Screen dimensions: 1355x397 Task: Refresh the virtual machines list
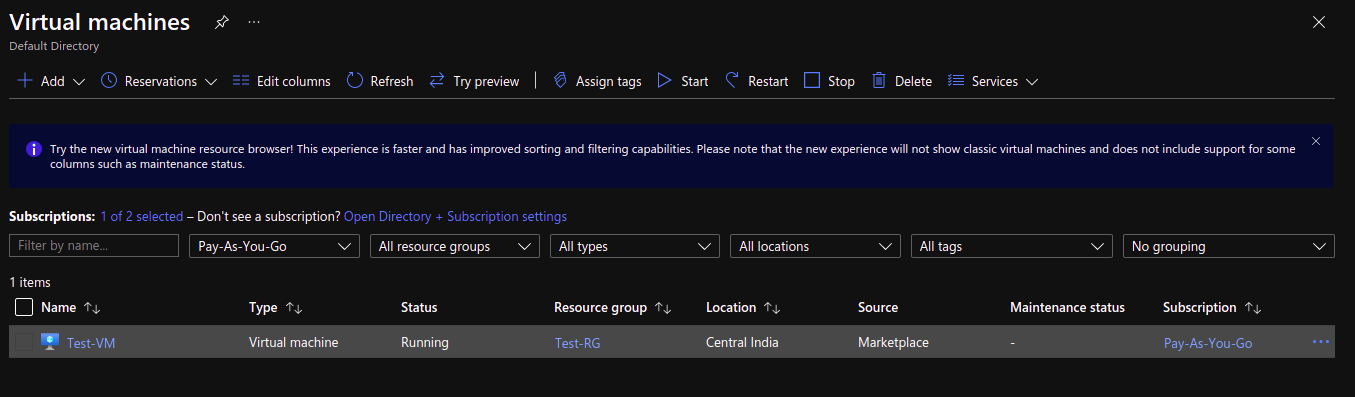tap(380, 81)
